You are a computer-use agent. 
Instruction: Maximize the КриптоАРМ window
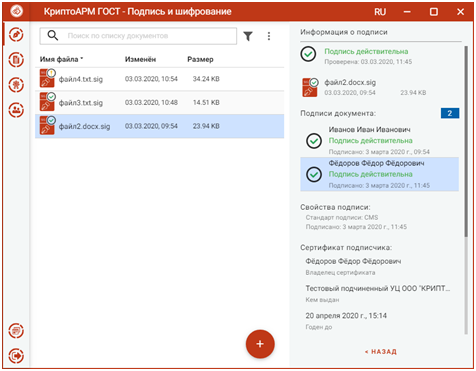click(434, 12)
